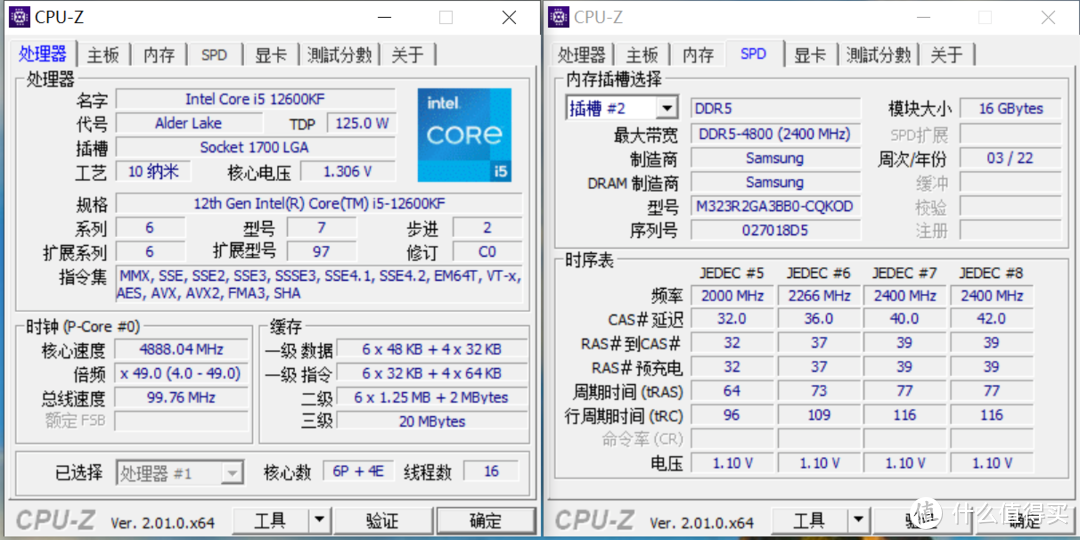
Task: Switch to 处理器 tab in right window
Action: [x=582, y=55]
